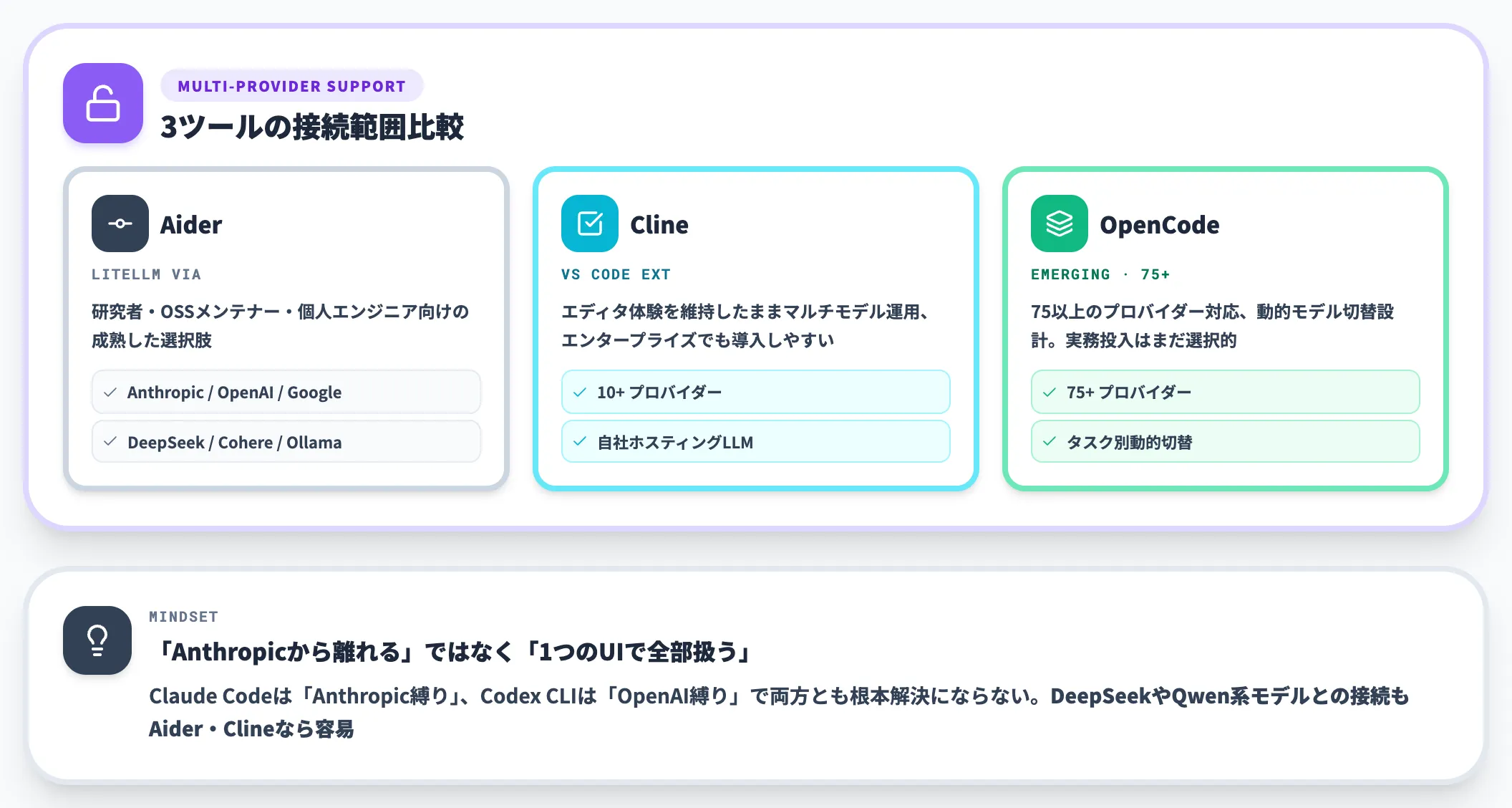
Task: Click the Anthropic / OpenAI / Google row
Action: 286,392
